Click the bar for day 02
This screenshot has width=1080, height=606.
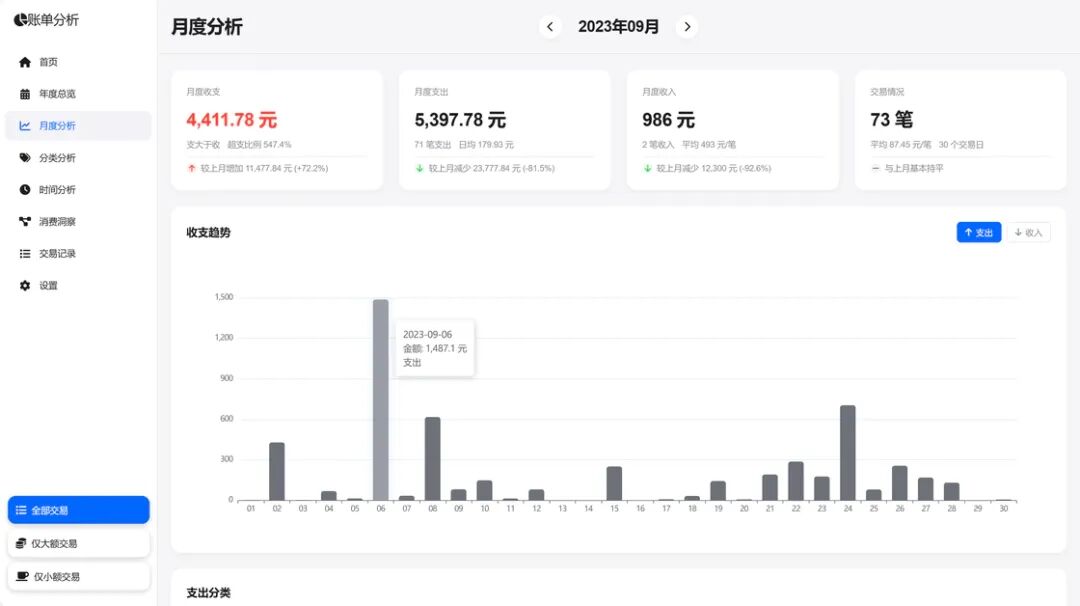tap(277, 471)
